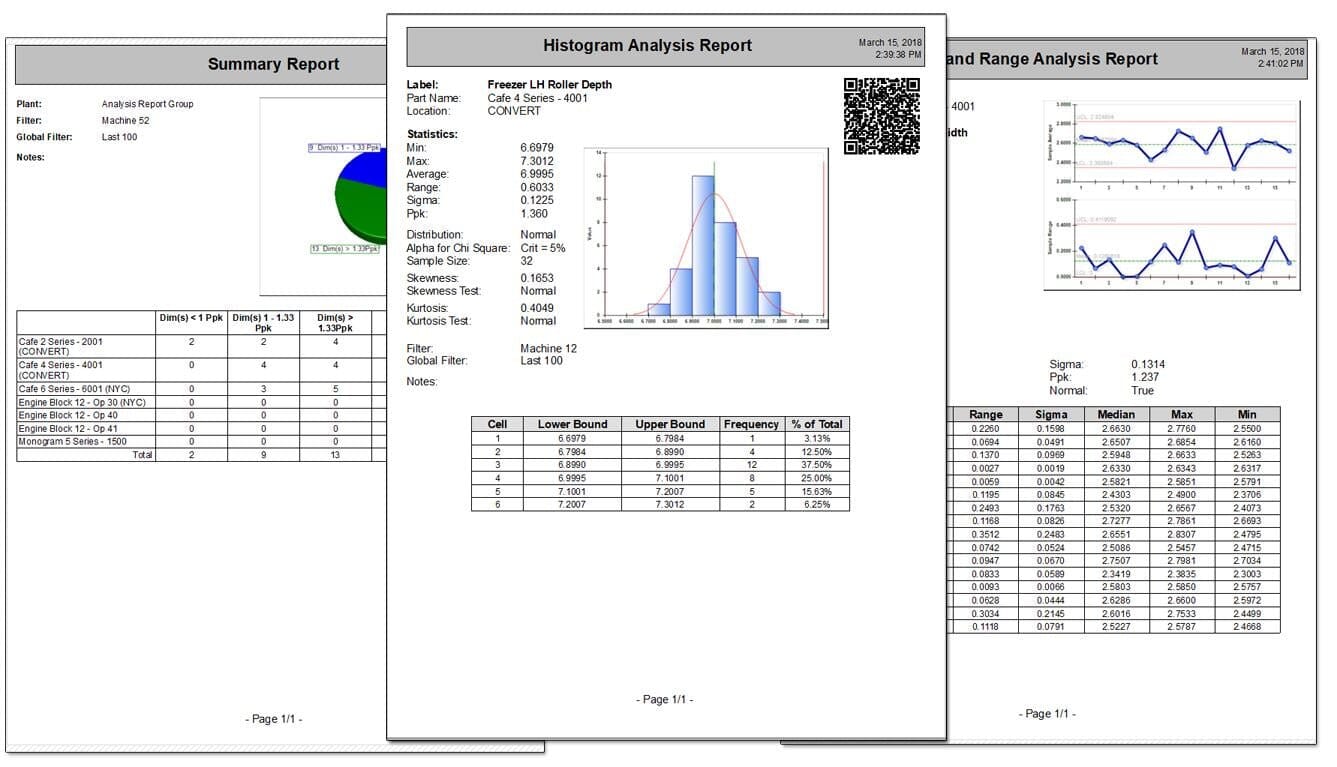This screenshot has width=1337, height=767.
Task: Click the 'Frequency' column header
Action: (x=752, y=424)
